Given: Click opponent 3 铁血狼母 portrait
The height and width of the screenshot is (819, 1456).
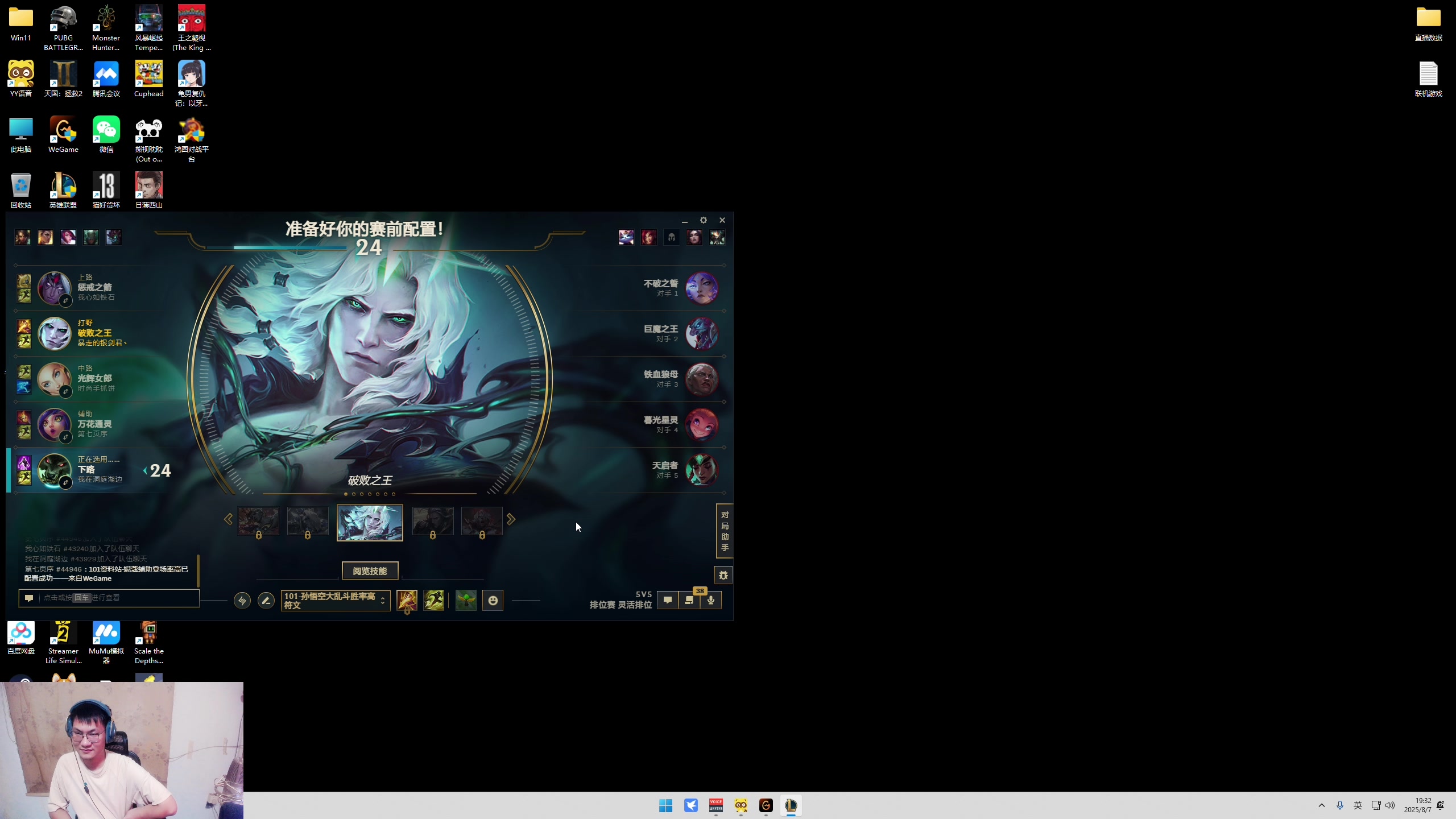Looking at the screenshot, I should [x=702, y=379].
